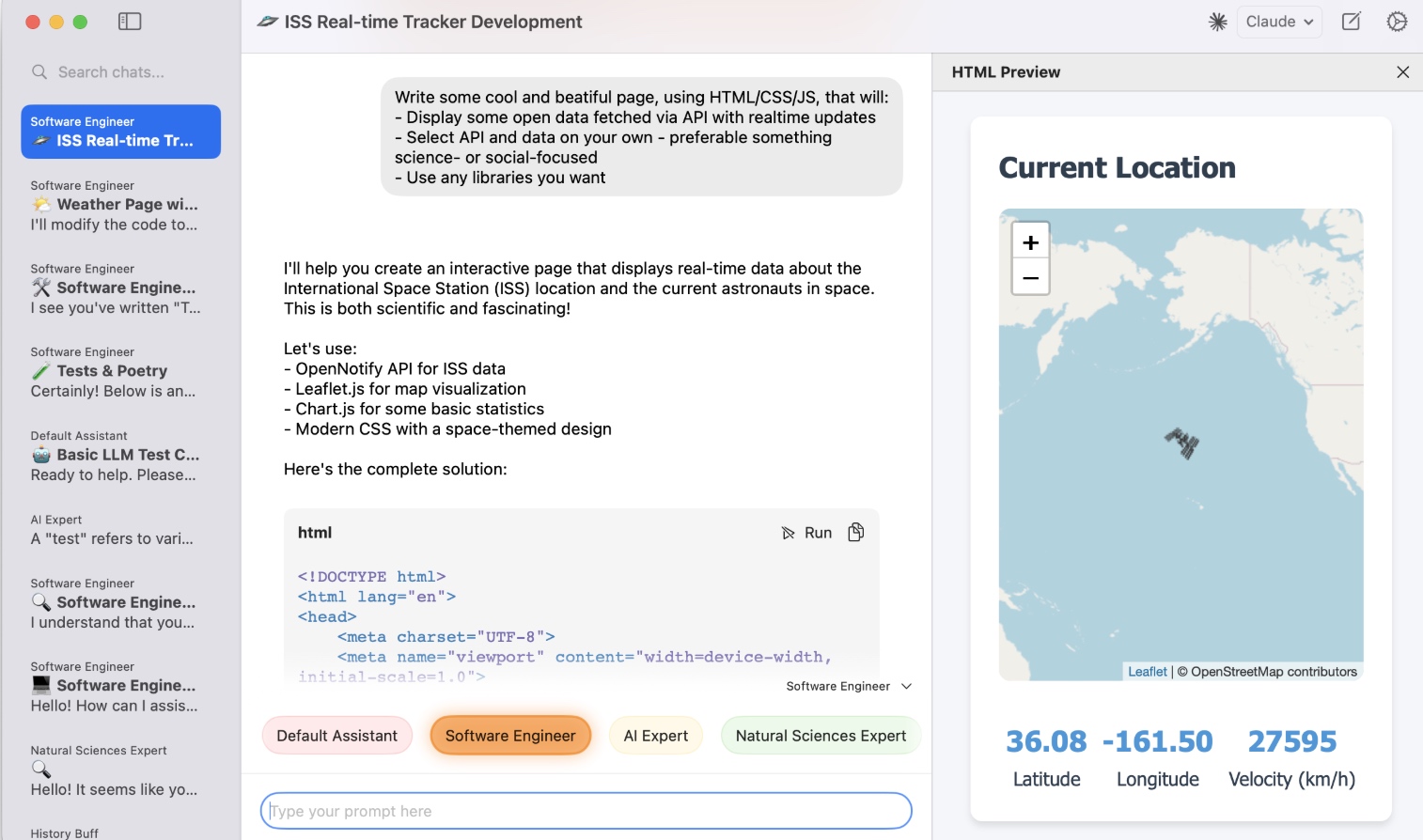Viewport: 1423px width, 840px height.
Task: Toggle the sidebar panel icon
Action: (130, 22)
